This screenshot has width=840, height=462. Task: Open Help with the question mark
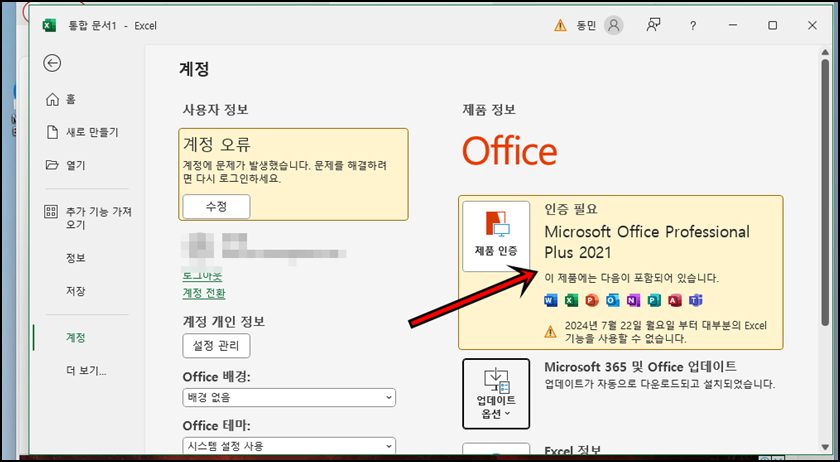(693, 25)
